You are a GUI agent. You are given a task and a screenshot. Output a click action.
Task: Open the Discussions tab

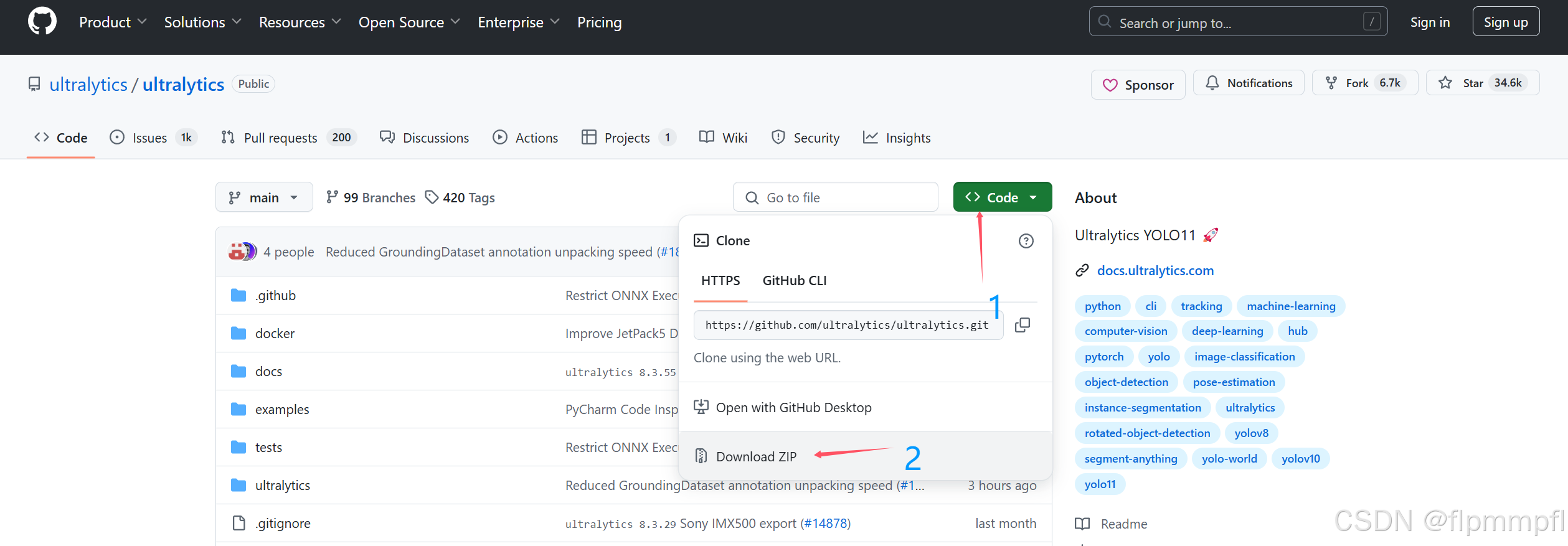(425, 138)
